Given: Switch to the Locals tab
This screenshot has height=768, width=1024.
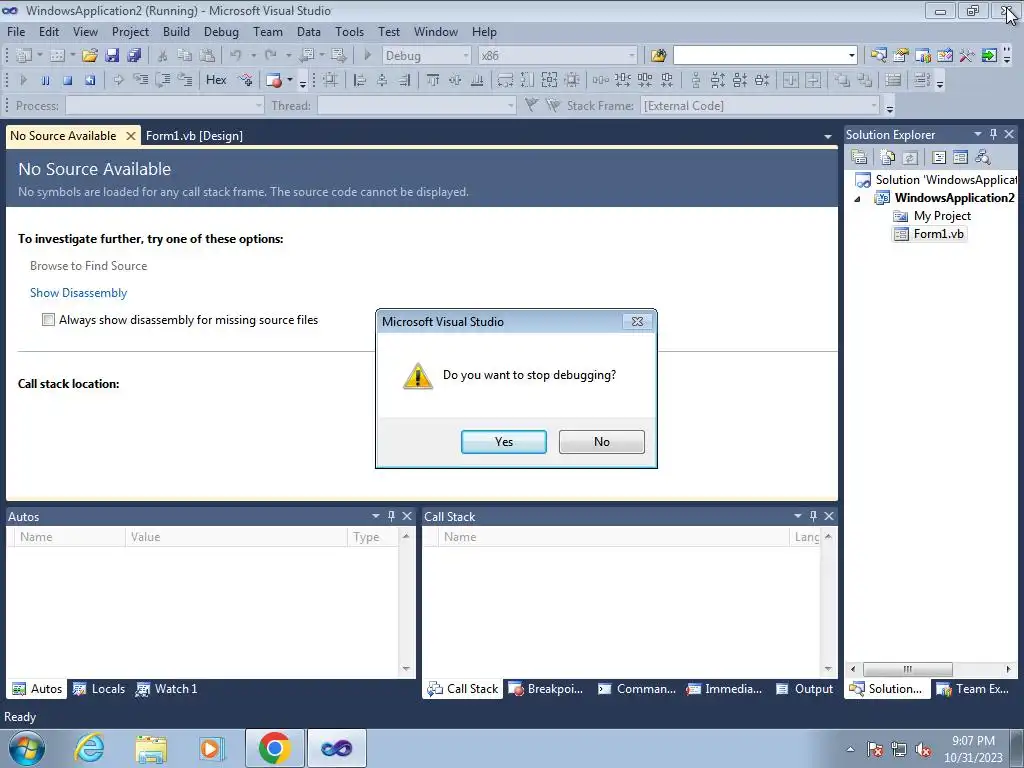Looking at the screenshot, I should [x=99, y=689].
